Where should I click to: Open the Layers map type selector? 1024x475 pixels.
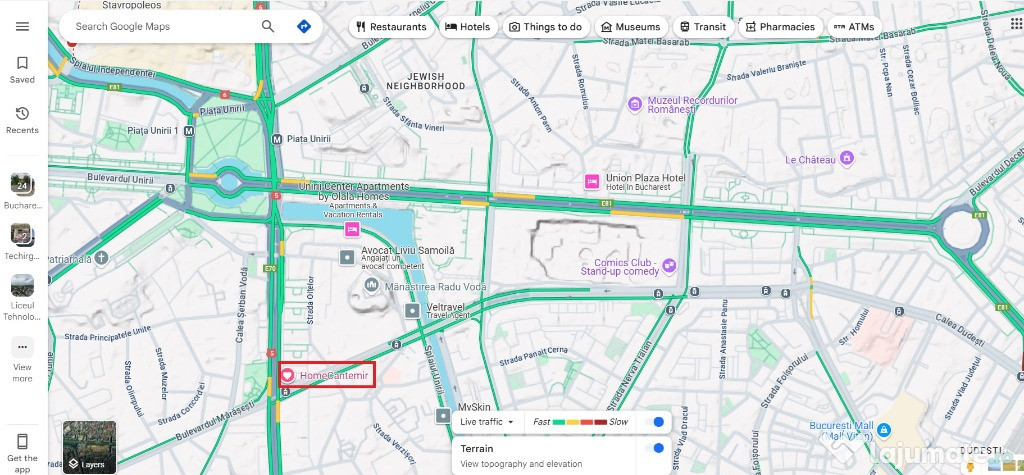point(89,448)
